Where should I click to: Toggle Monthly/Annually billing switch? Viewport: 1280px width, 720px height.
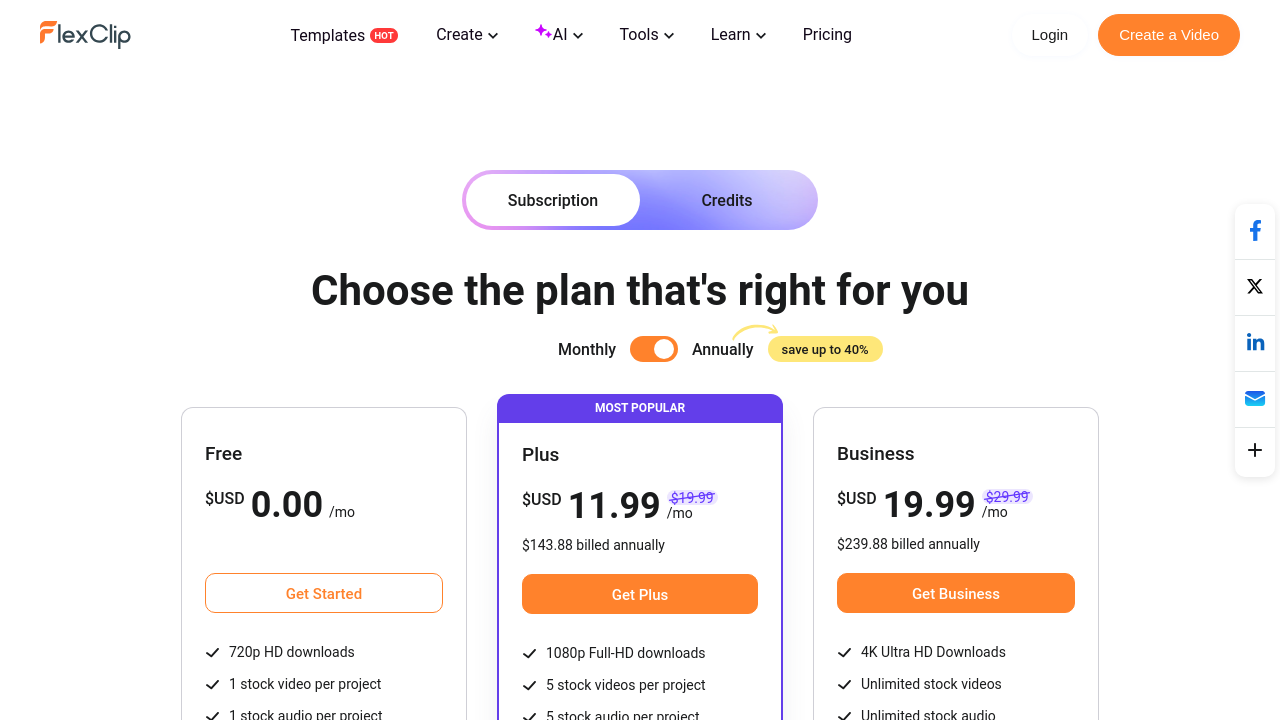pyautogui.click(x=654, y=349)
